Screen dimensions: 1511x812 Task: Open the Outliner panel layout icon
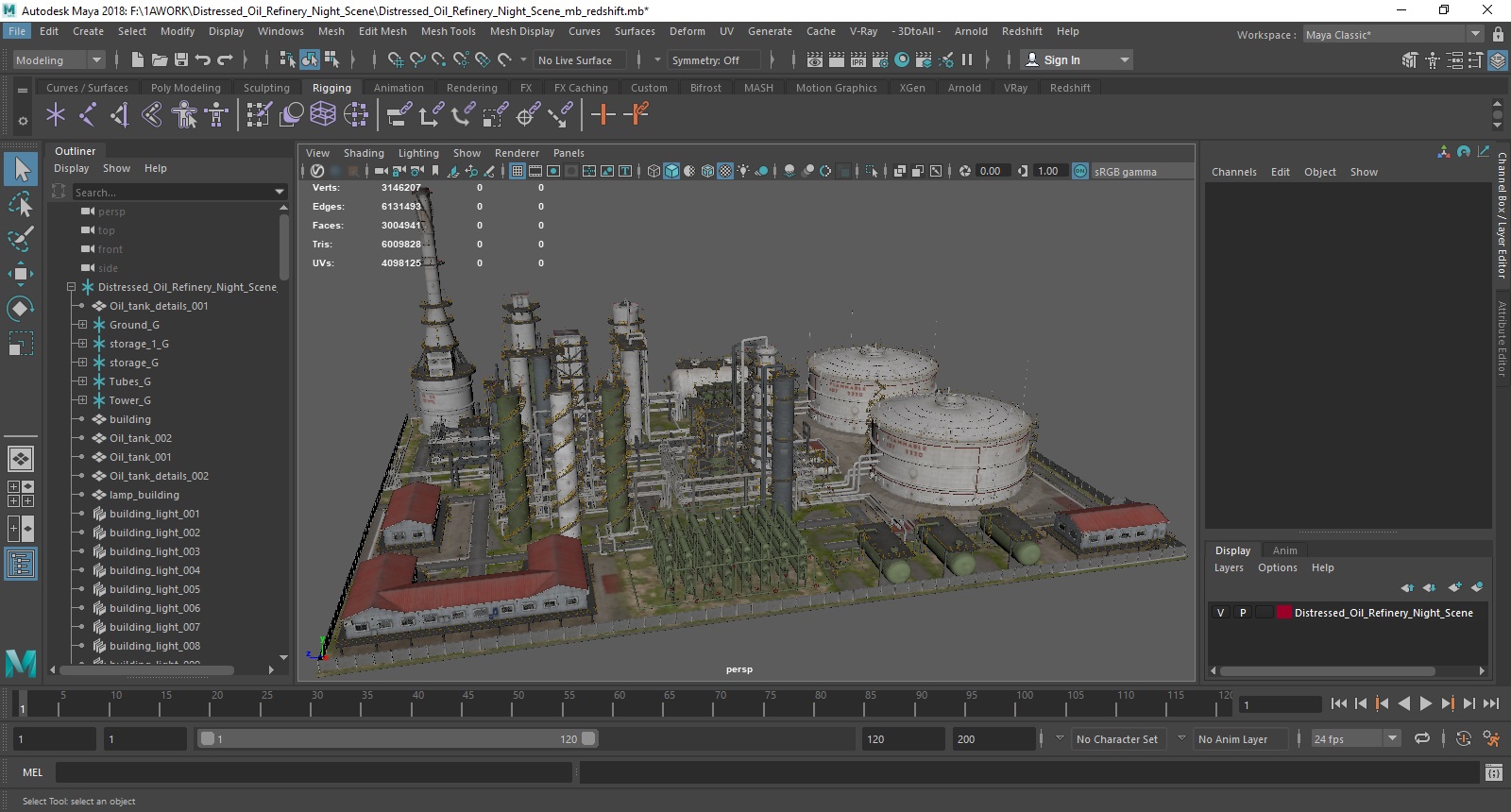(21, 565)
